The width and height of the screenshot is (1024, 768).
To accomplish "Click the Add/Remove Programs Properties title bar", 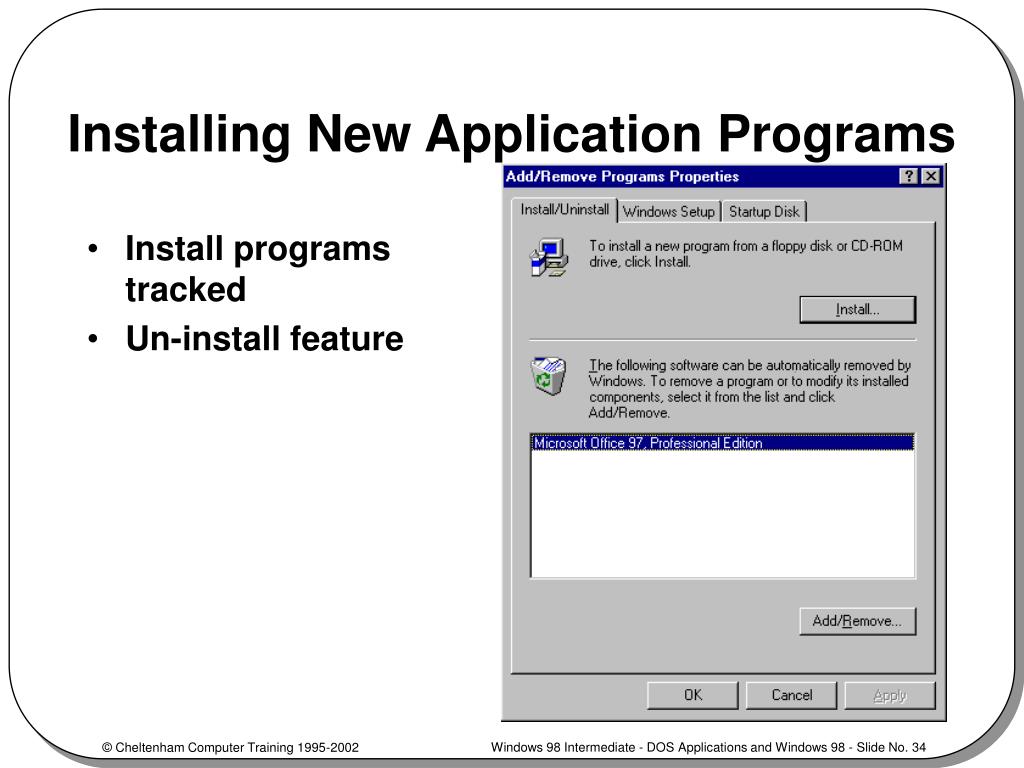I will (724, 176).
